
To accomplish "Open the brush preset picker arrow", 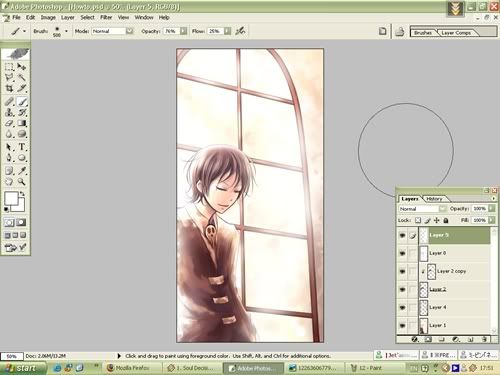I will coord(66,31).
